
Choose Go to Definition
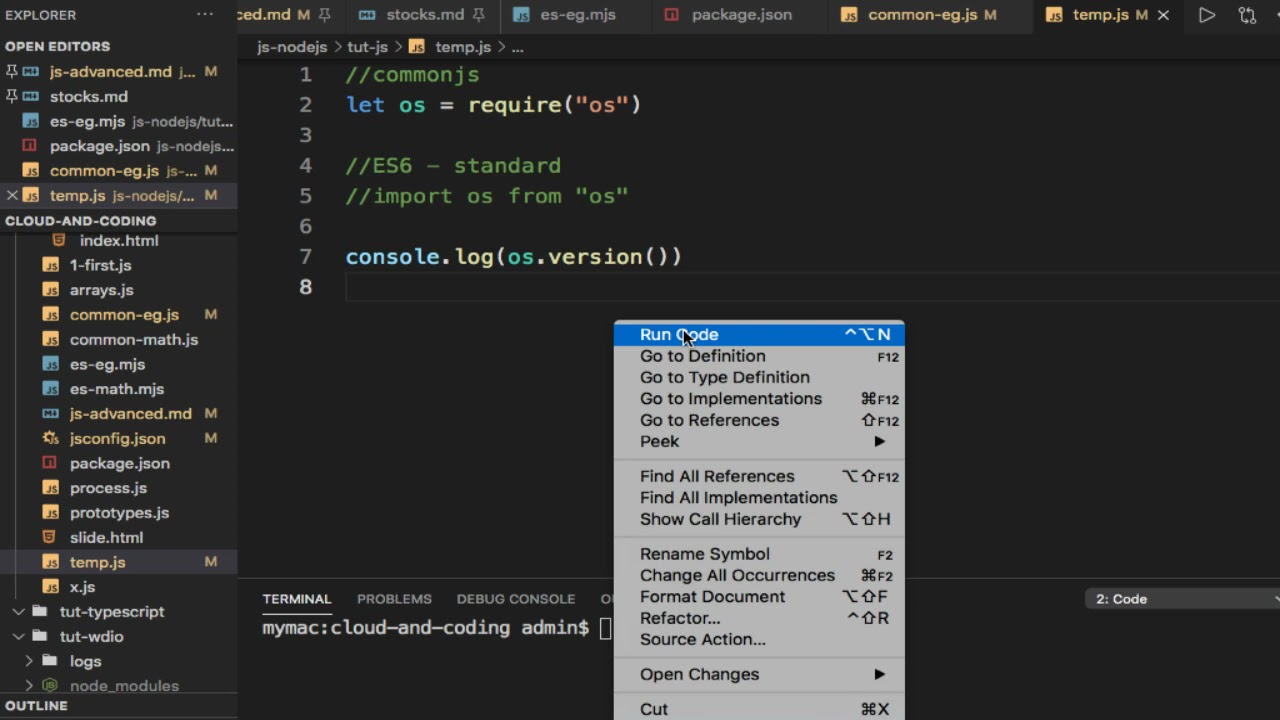759,356
